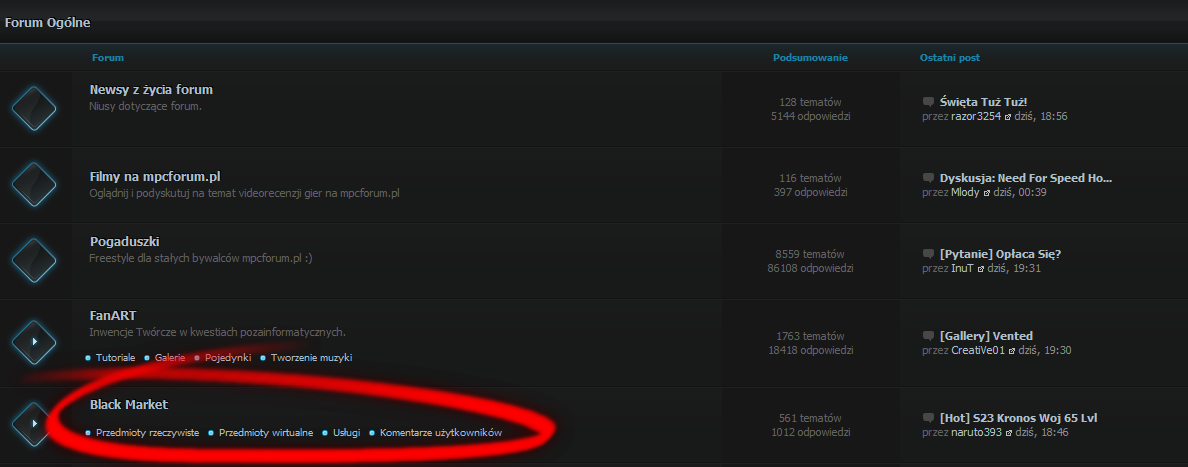Click speech bubble icon beside Dyskusja: Need For Speed
Screen dimensions: 1188x467
(928, 178)
